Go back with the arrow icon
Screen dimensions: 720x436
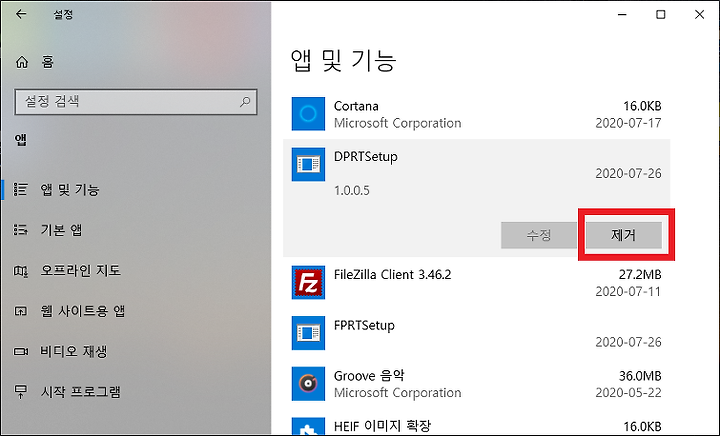tap(21, 14)
